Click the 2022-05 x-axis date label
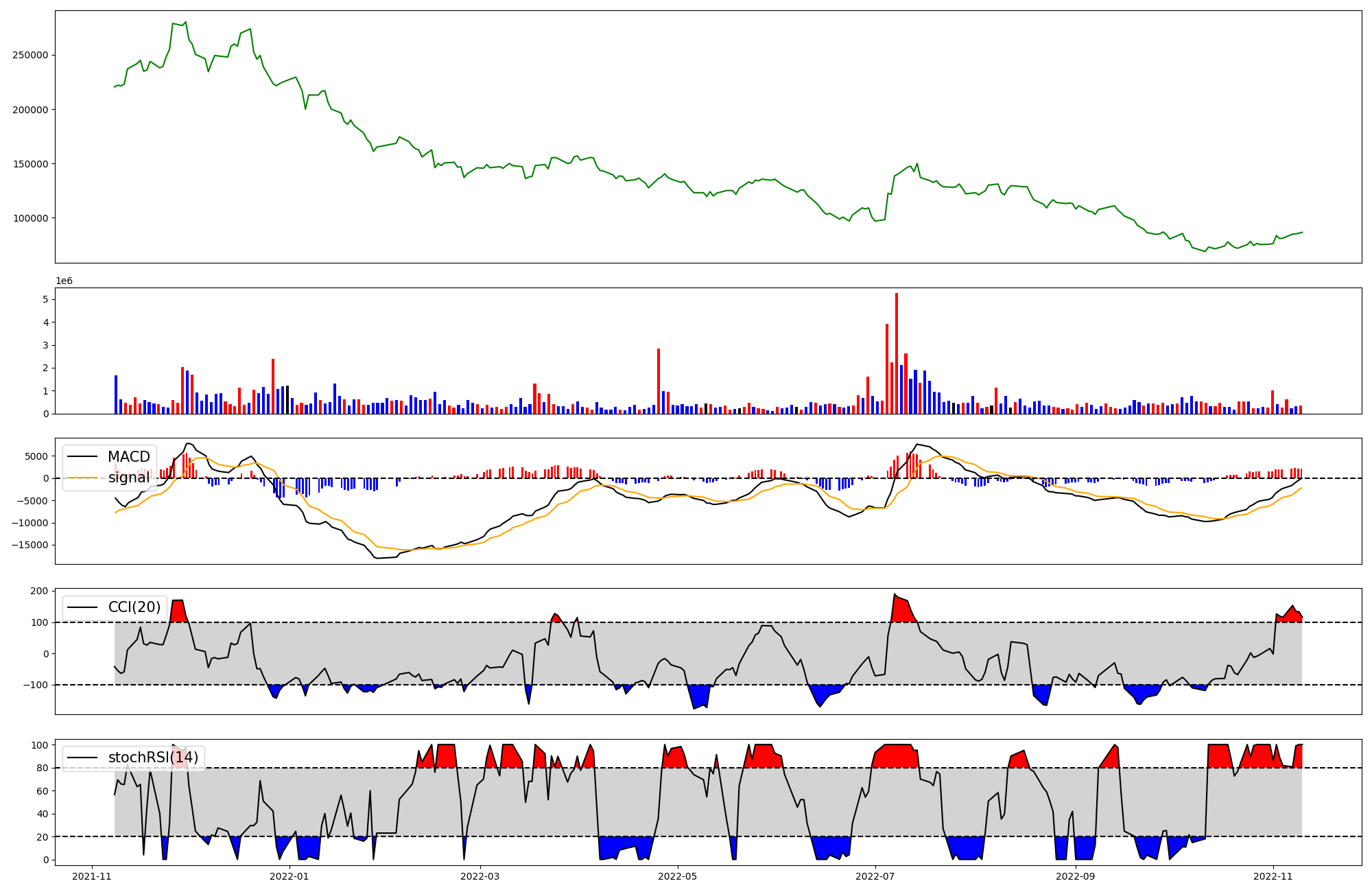Viewport: 1372px width, 892px height. [x=678, y=876]
